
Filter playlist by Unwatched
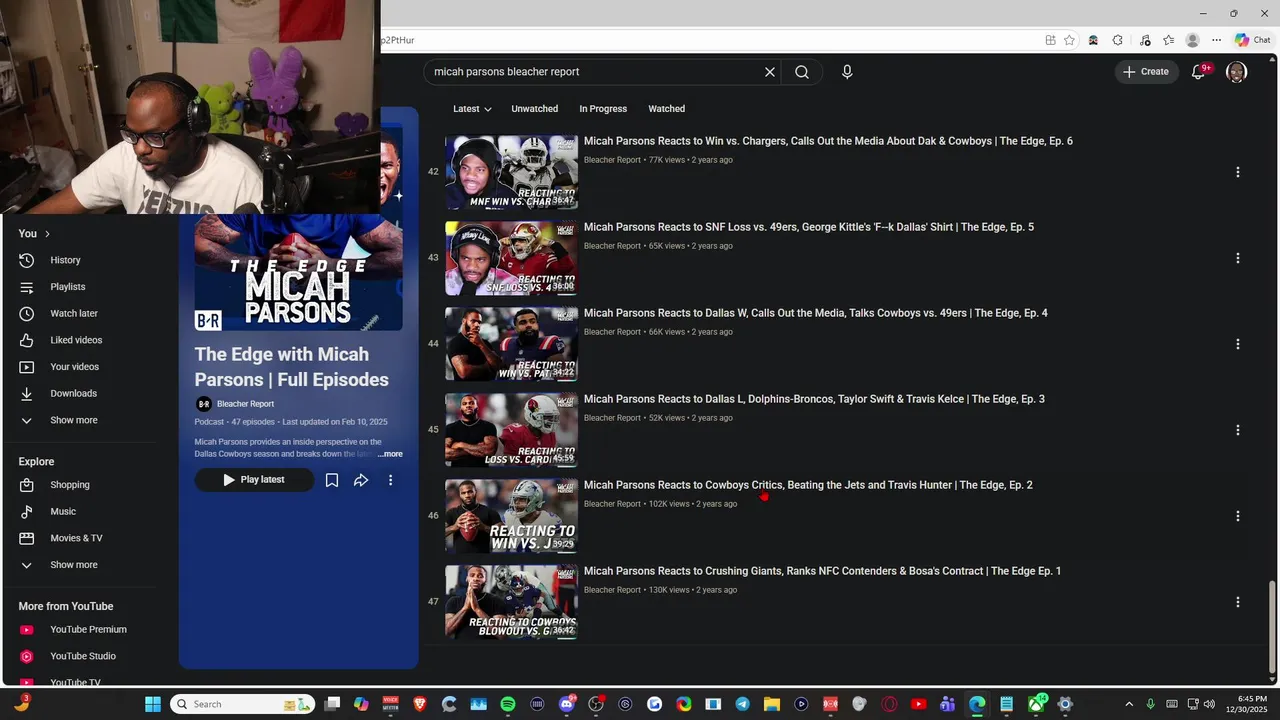click(x=535, y=109)
